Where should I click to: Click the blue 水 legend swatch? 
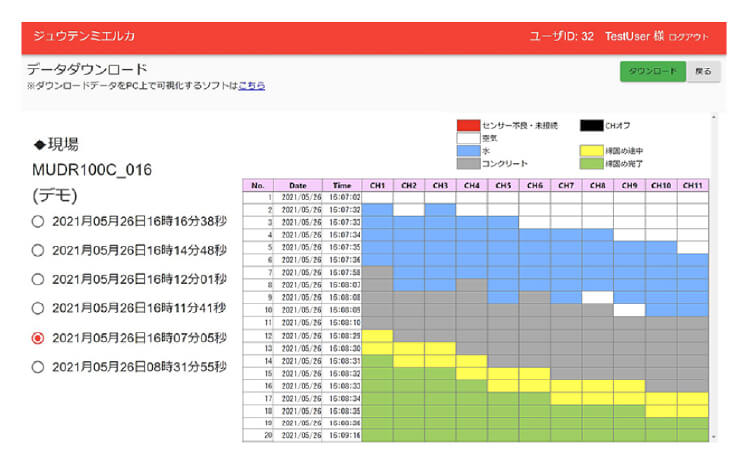click(468, 151)
